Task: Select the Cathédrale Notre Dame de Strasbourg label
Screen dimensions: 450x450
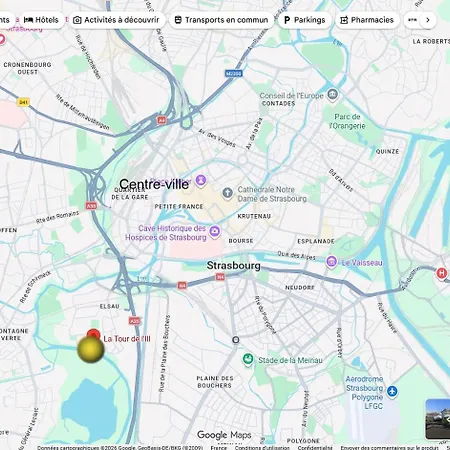Action: pos(272,194)
